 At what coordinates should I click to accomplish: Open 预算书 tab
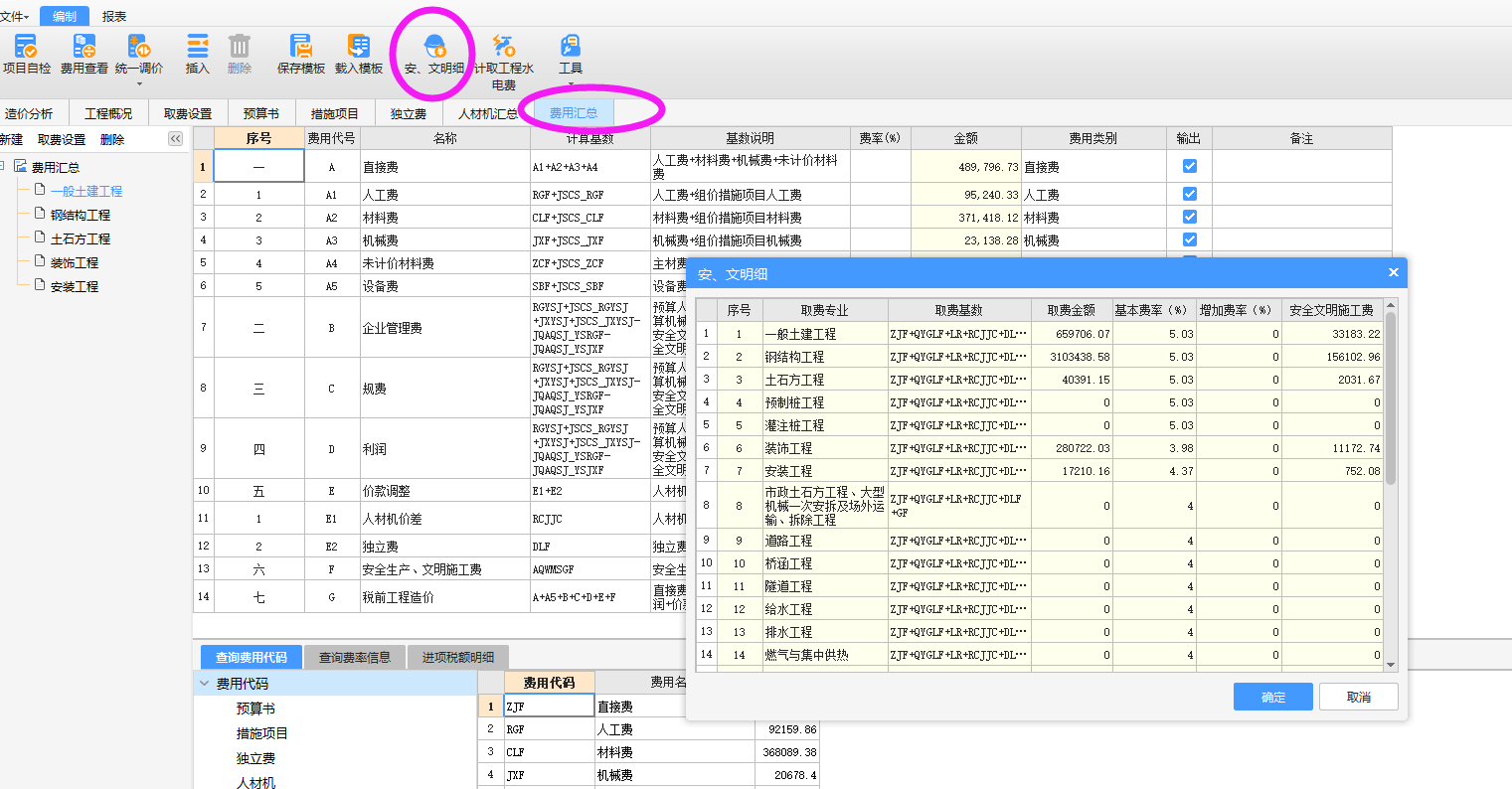pos(261,114)
